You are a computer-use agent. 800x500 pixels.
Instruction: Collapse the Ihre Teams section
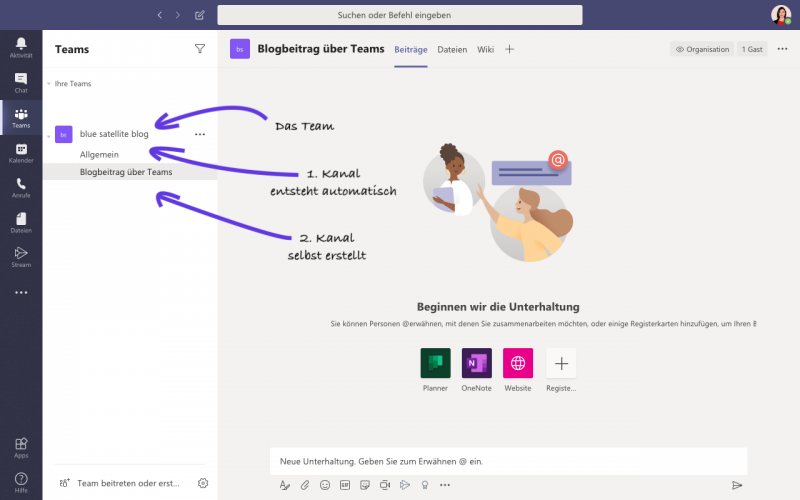click(49, 84)
